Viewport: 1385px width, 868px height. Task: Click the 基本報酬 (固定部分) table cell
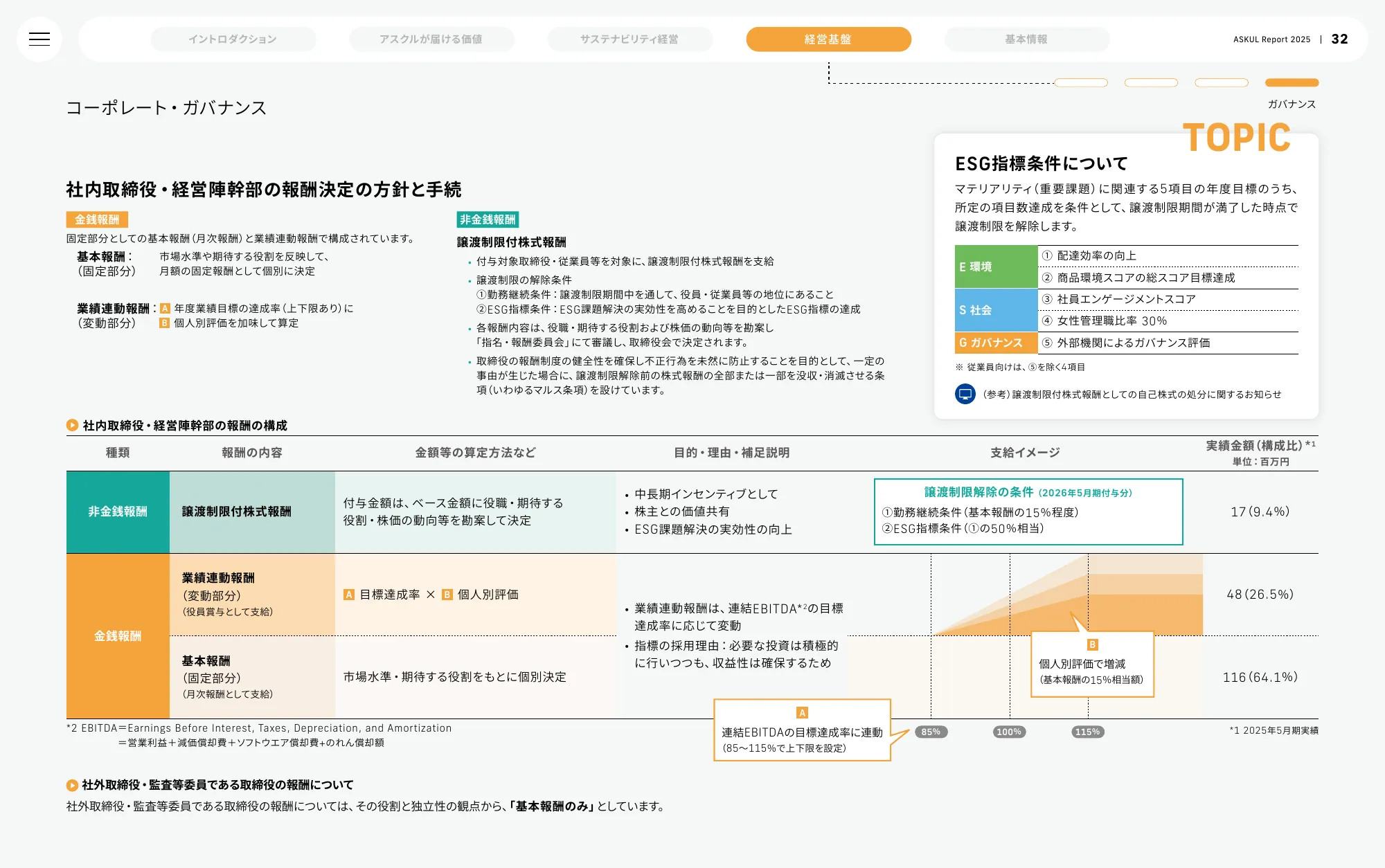[252, 677]
